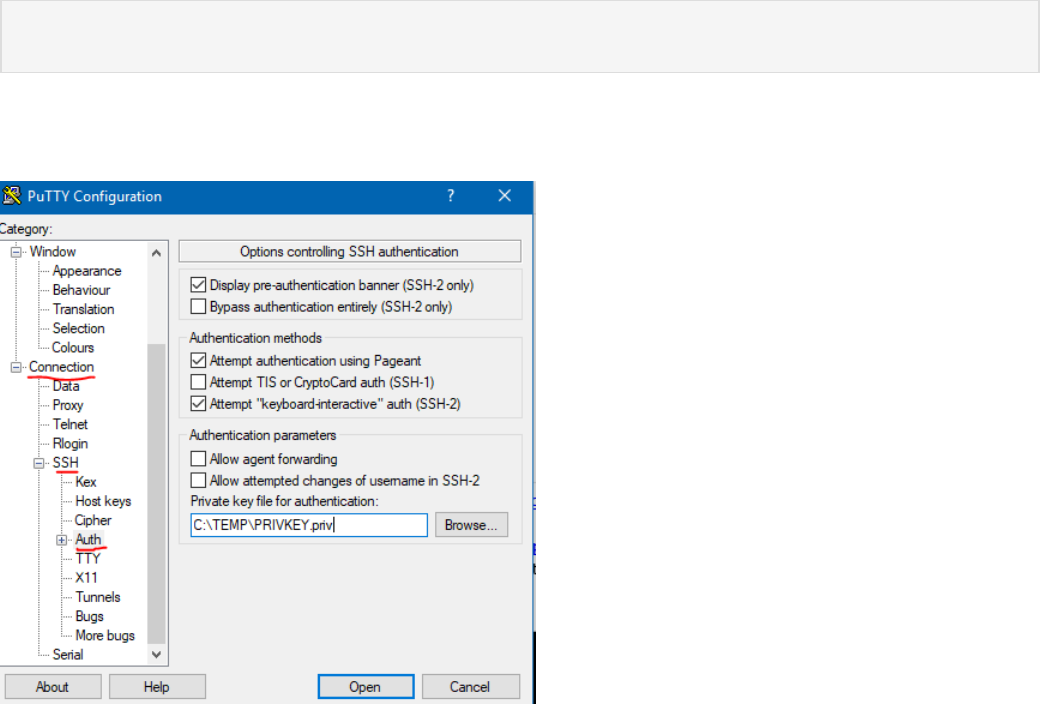The width and height of the screenshot is (1040, 704).
Task: Click the Help button
Action: click(x=157, y=687)
